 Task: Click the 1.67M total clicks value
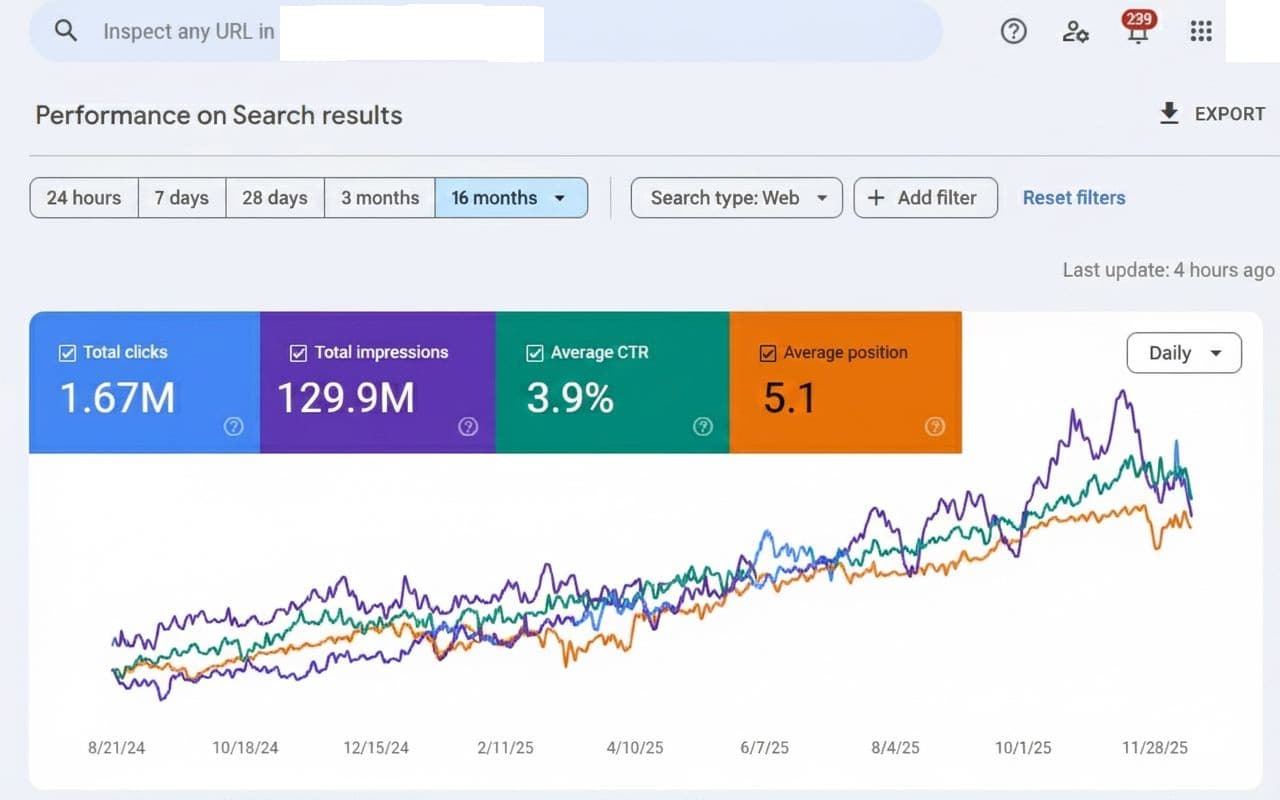(x=117, y=398)
